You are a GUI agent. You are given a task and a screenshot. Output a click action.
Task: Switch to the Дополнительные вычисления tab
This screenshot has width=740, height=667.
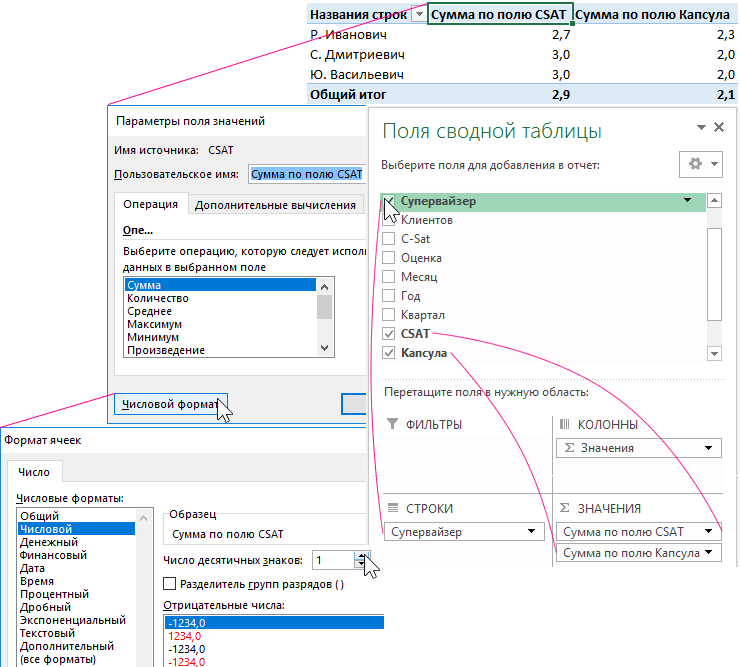pos(275,205)
